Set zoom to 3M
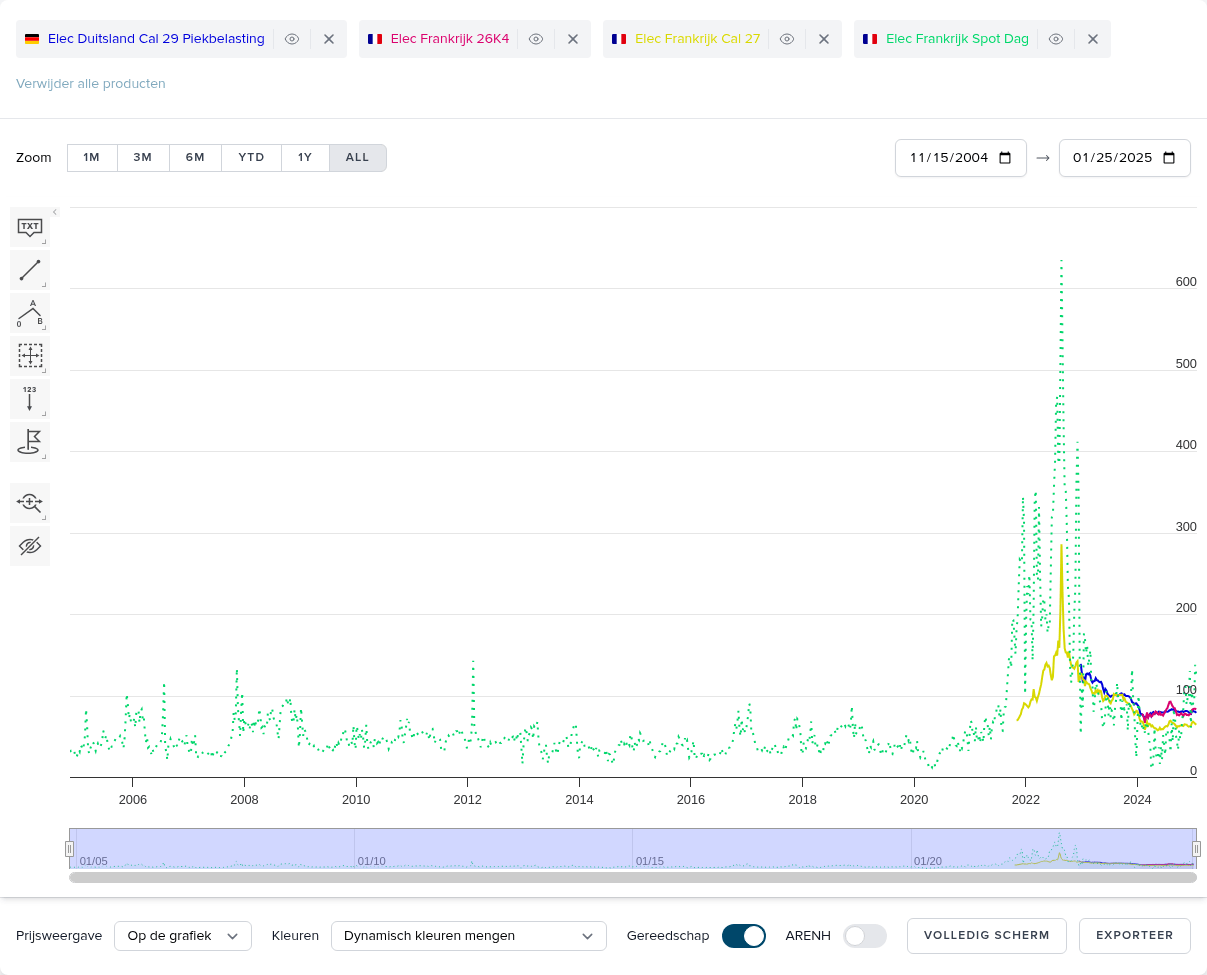This screenshot has width=1207, height=975. (143, 158)
